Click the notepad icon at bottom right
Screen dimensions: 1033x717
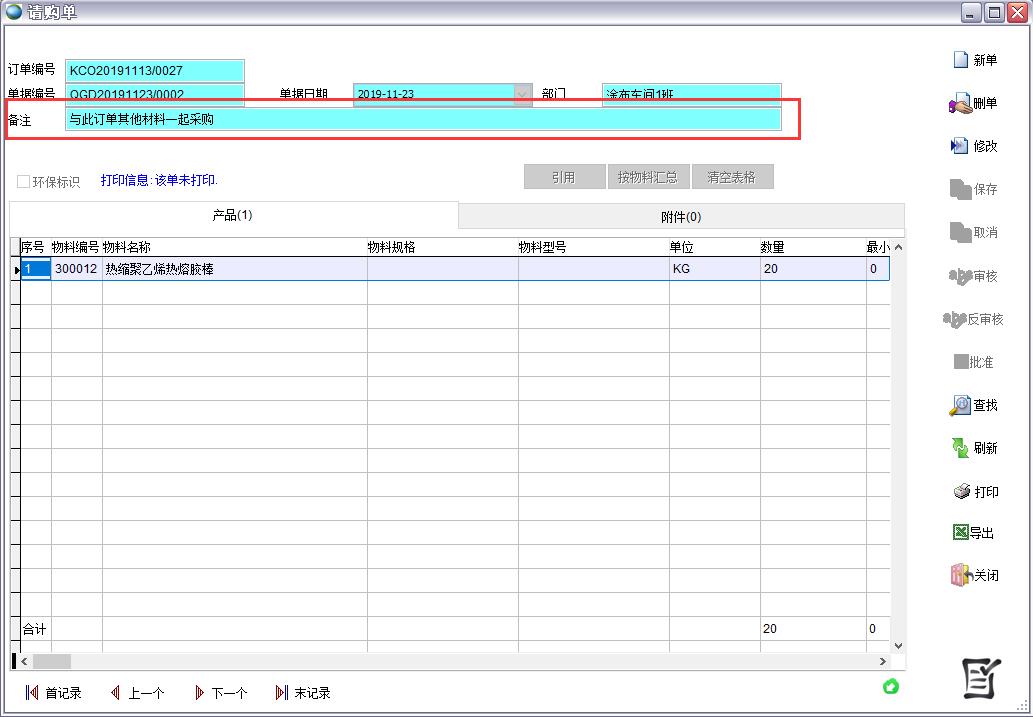981,678
